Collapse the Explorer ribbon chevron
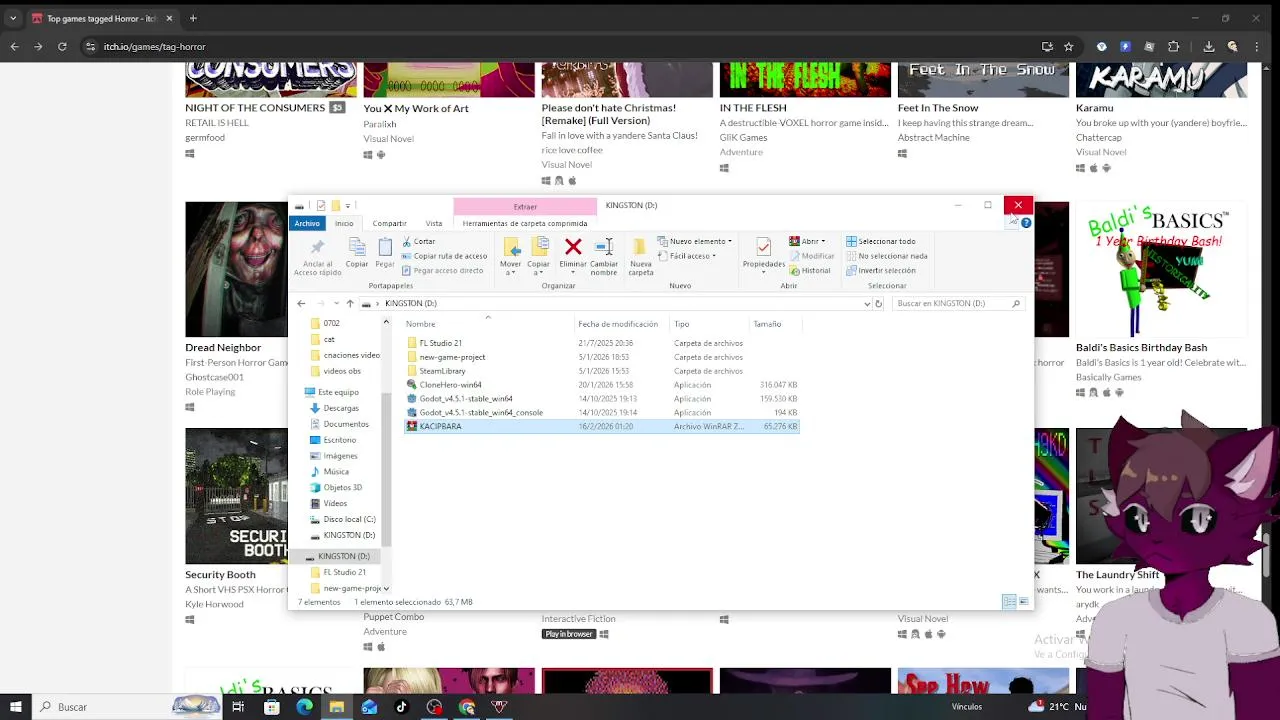The width and height of the screenshot is (1280, 720). (x=1013, y=223)
